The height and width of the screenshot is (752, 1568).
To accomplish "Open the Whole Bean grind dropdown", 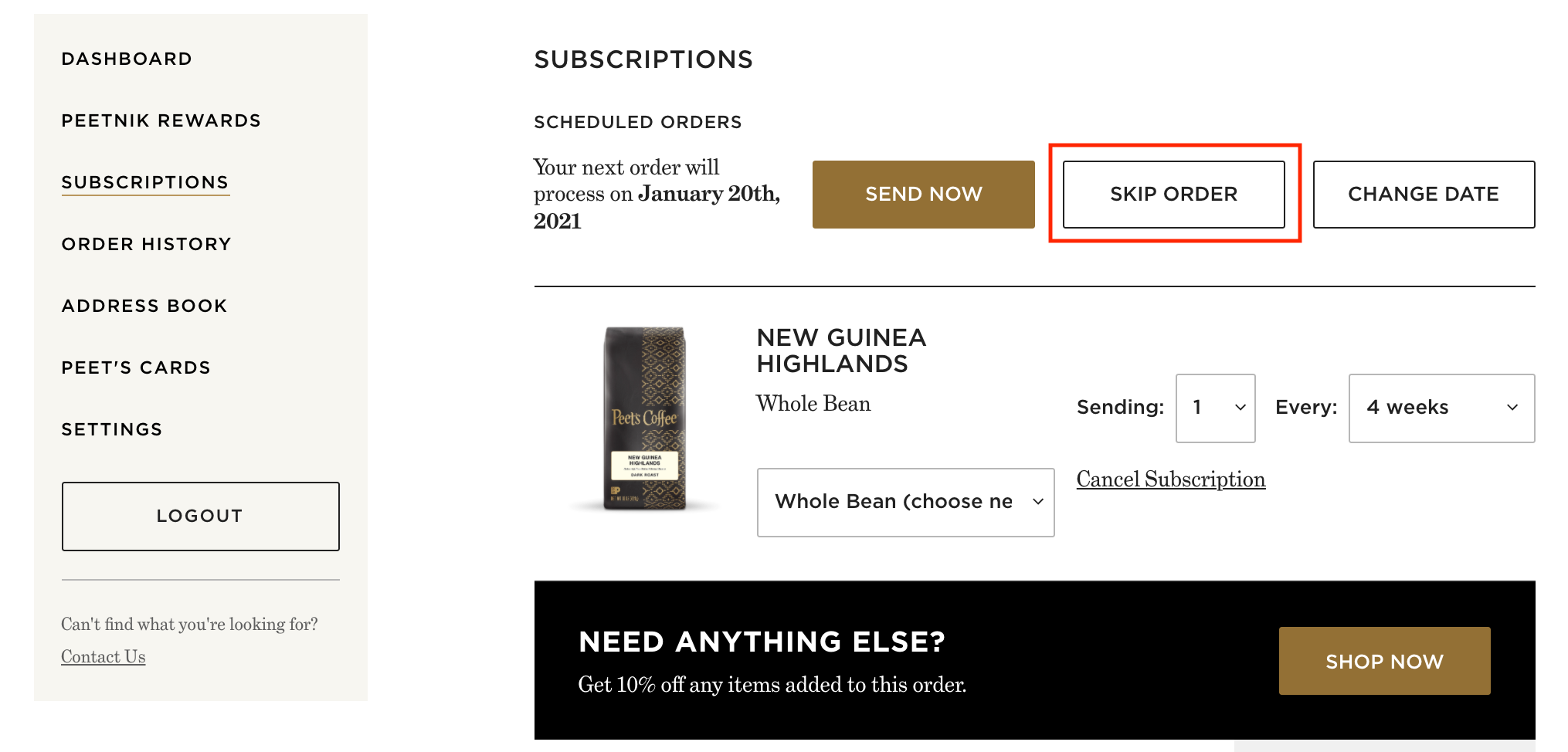I will [x=904, y=502].
